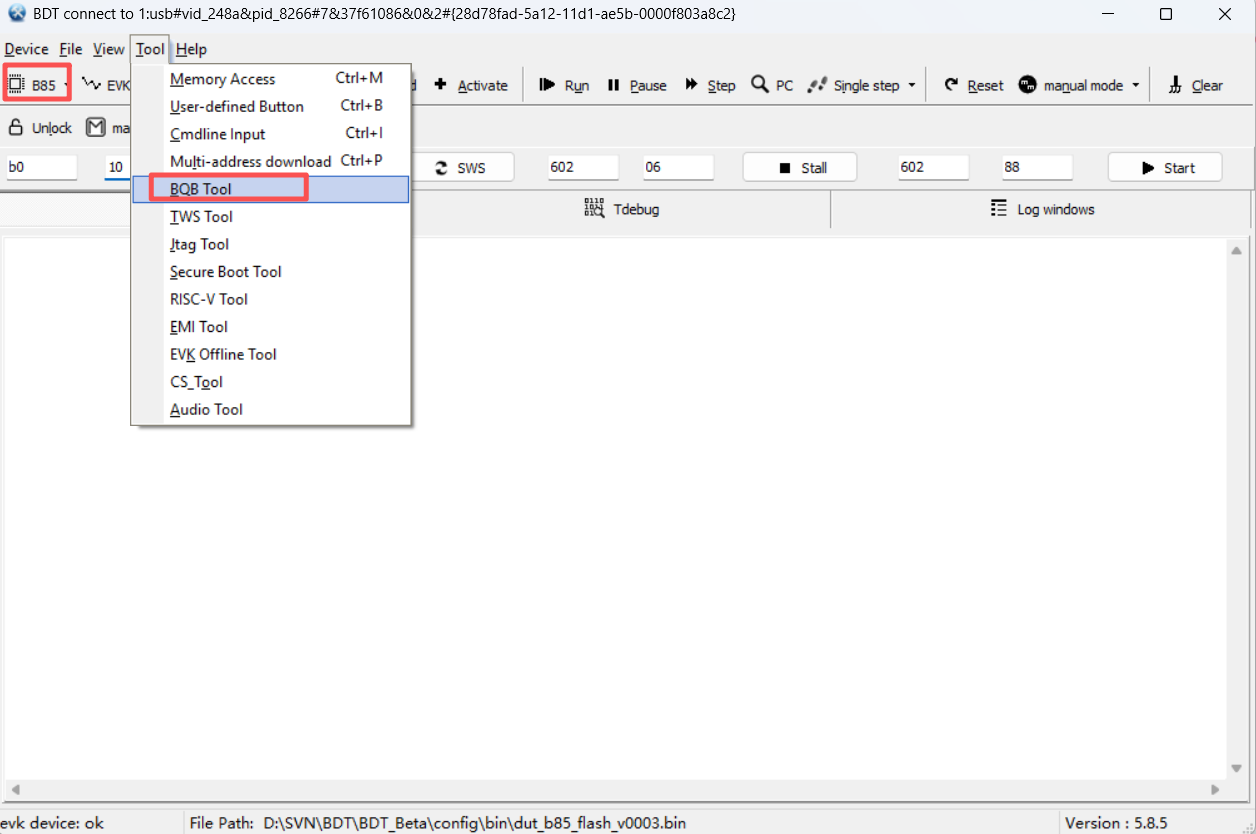Click the Step forward icon

(x=691, y=85)
